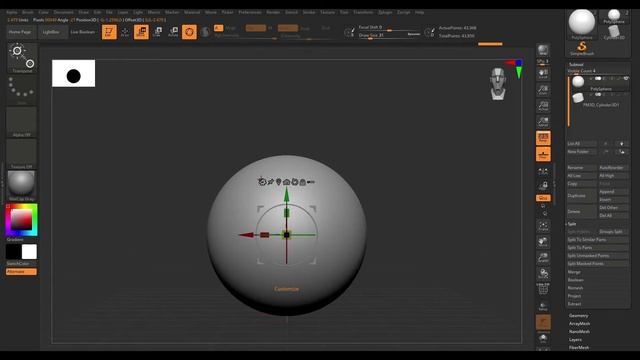Expand the Merge section

click(574, 272)
